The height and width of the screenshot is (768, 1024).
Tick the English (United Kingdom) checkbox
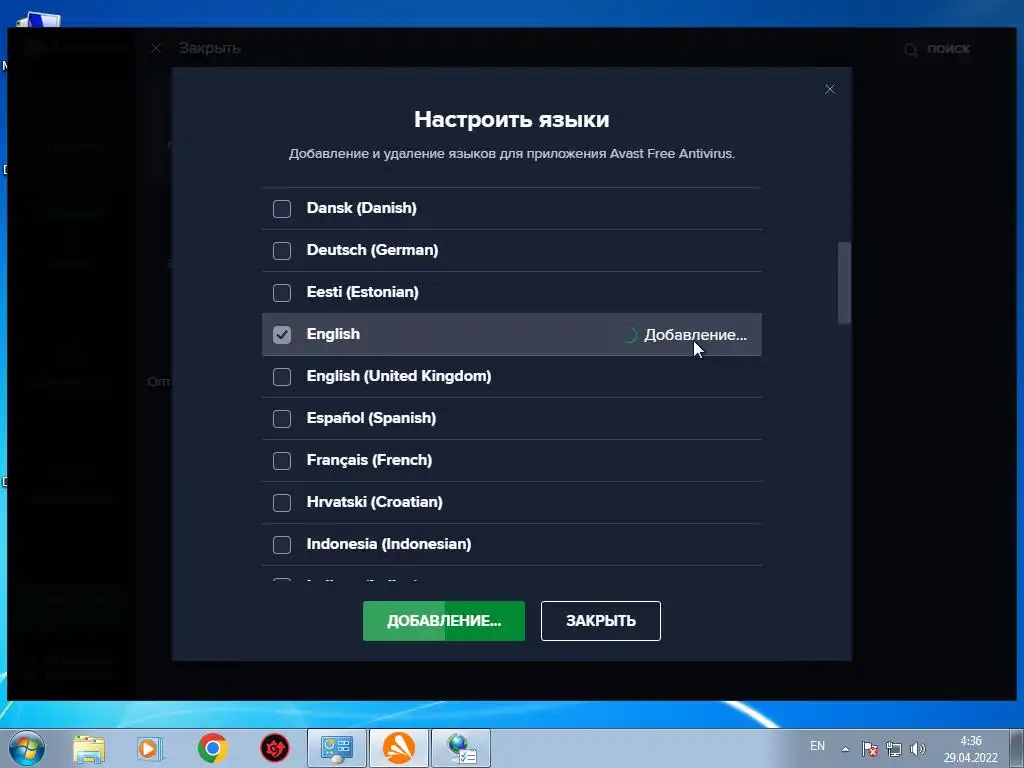tap(281, 376)
